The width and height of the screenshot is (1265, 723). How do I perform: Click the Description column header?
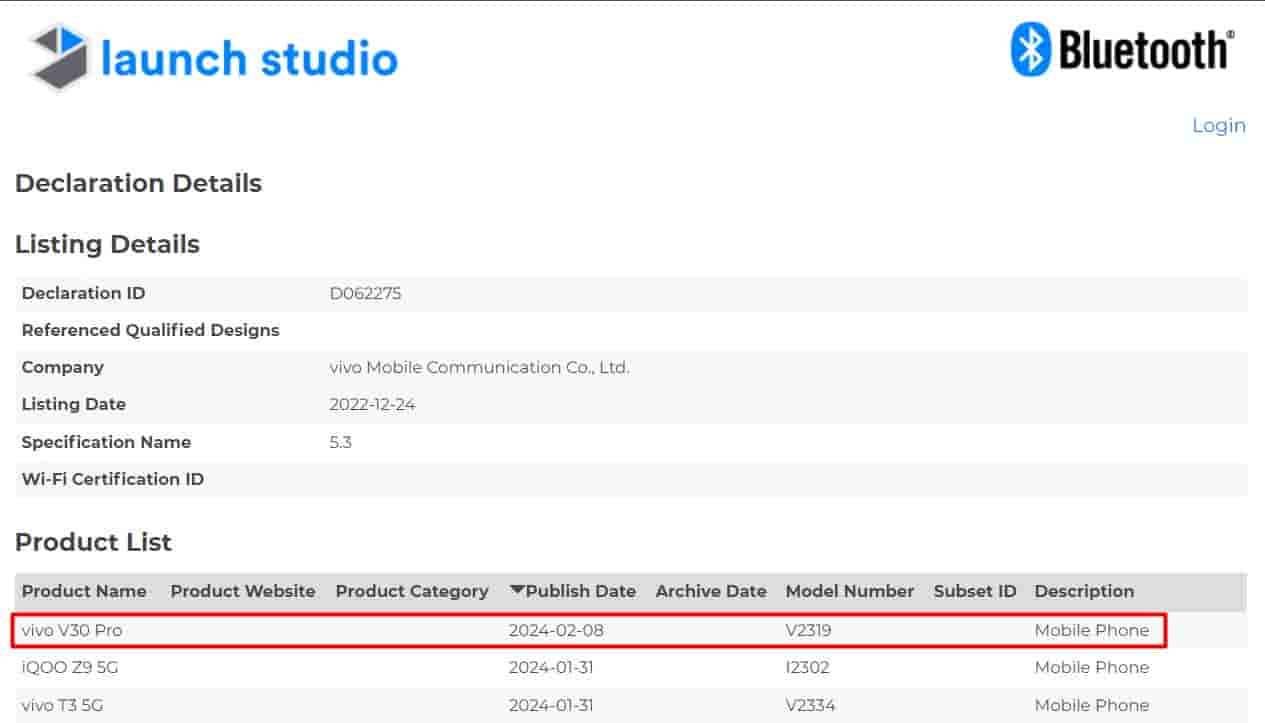(1084, 591)
